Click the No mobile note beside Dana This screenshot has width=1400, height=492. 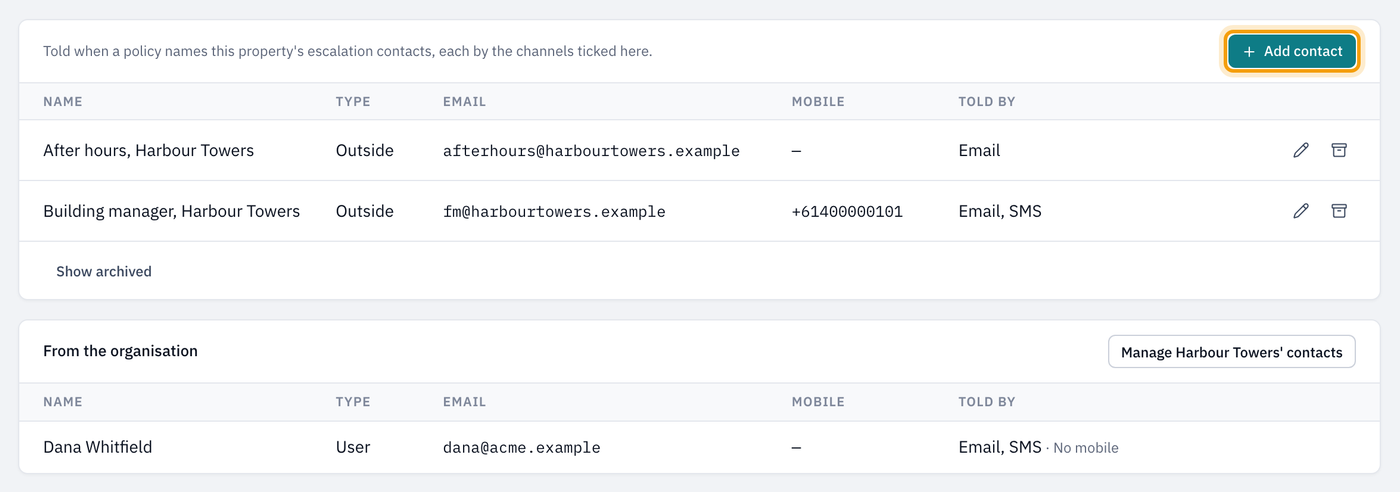[x=1086, y=448]
